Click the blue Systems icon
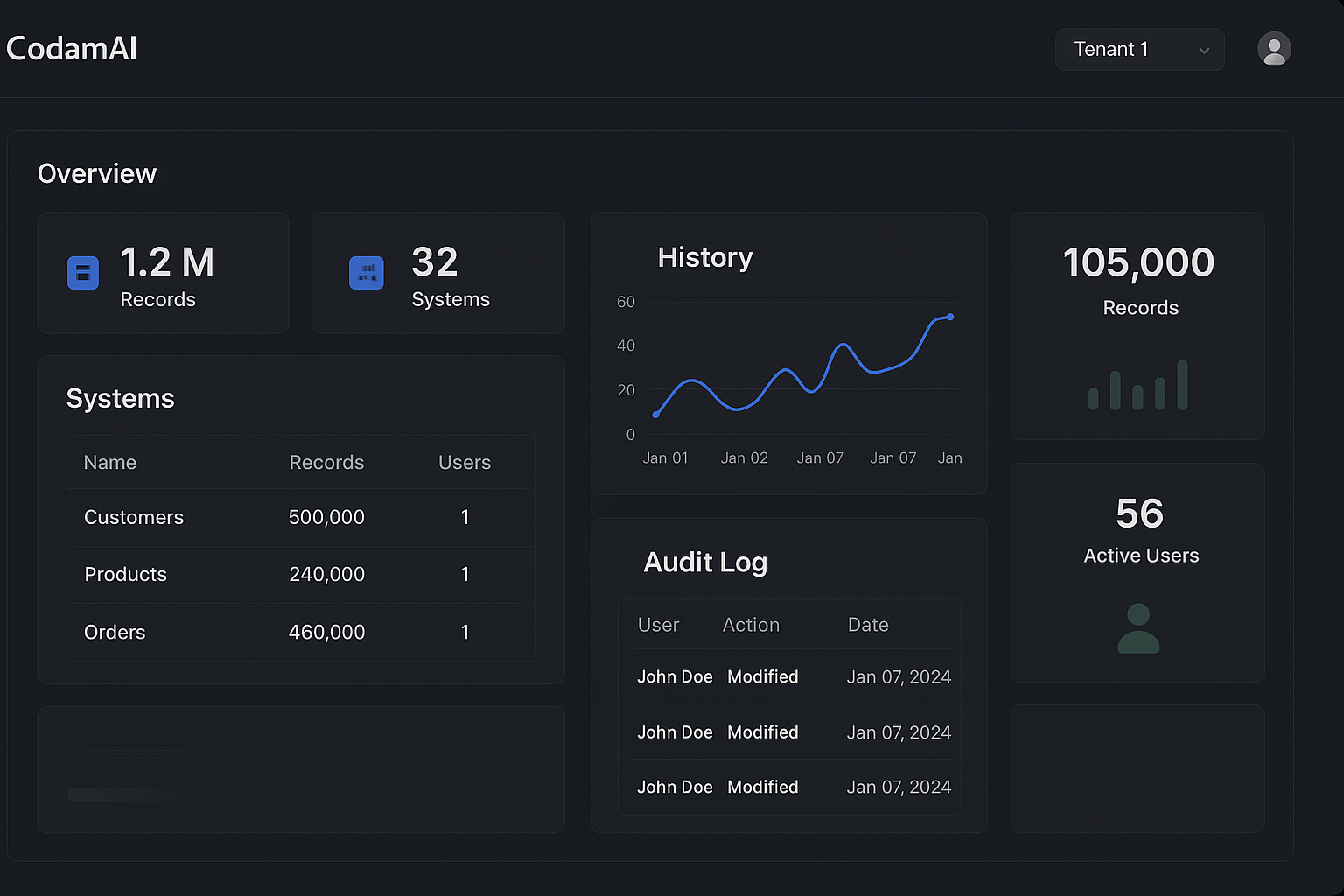Viewport: 1344px width, 896px height. [x=367, y=273]
